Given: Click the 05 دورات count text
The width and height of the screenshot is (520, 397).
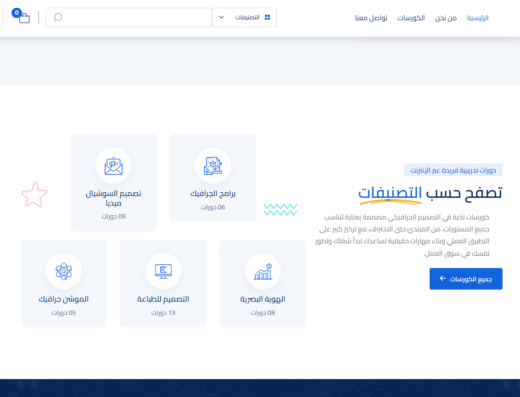Looking at the screenshot, I should click(64, 313).
